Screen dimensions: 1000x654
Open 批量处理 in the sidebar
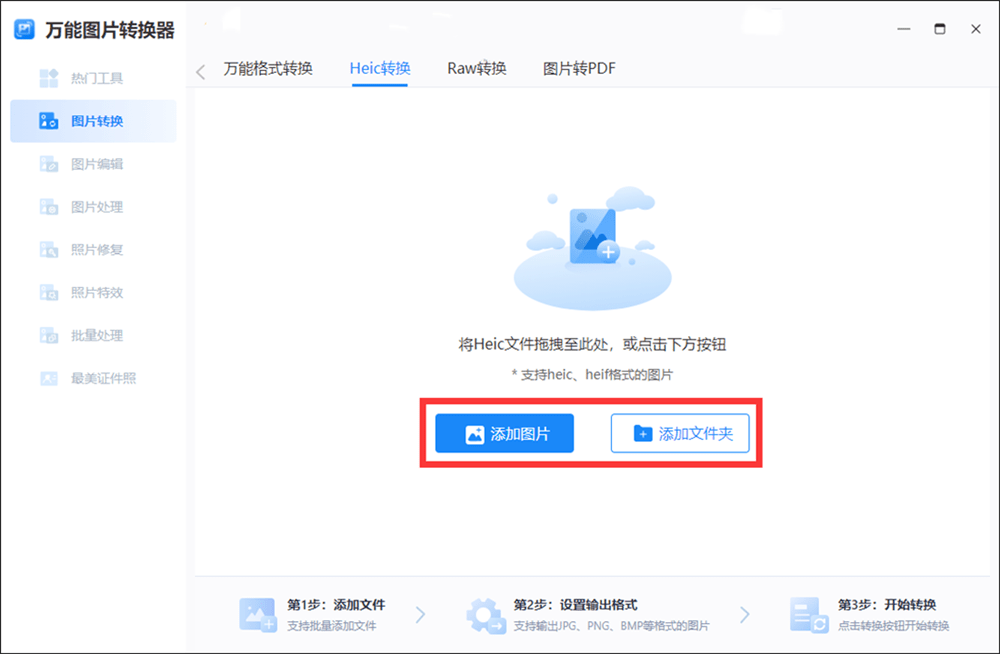tap(93, 335)
